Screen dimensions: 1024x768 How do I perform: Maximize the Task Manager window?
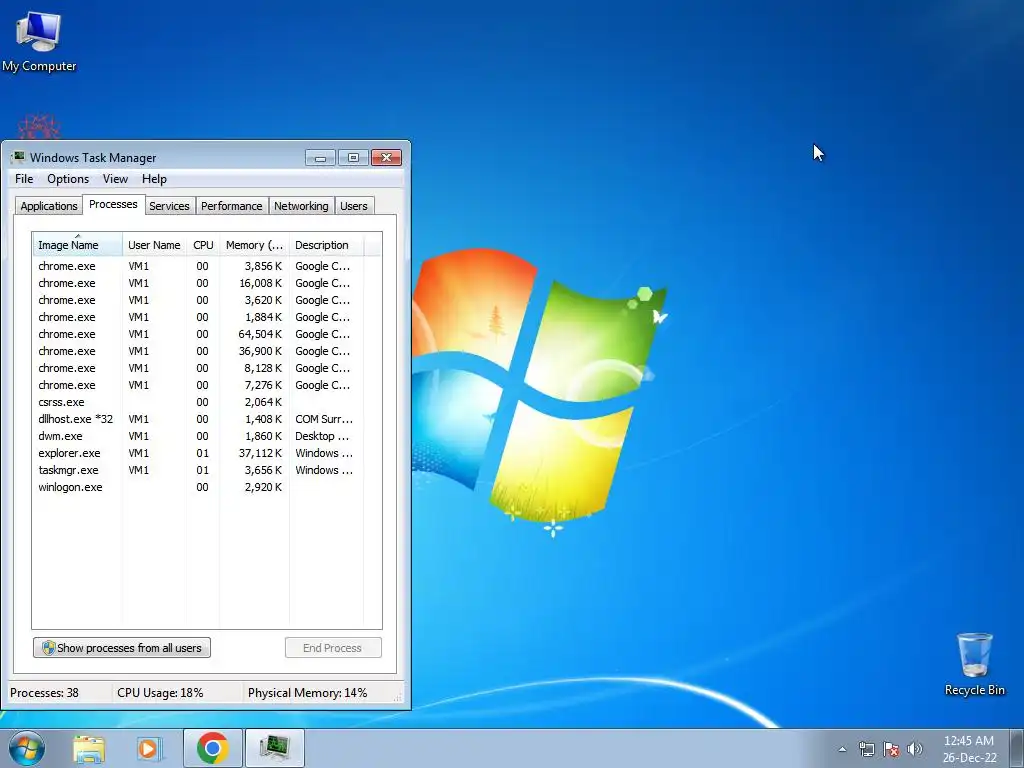353,157
